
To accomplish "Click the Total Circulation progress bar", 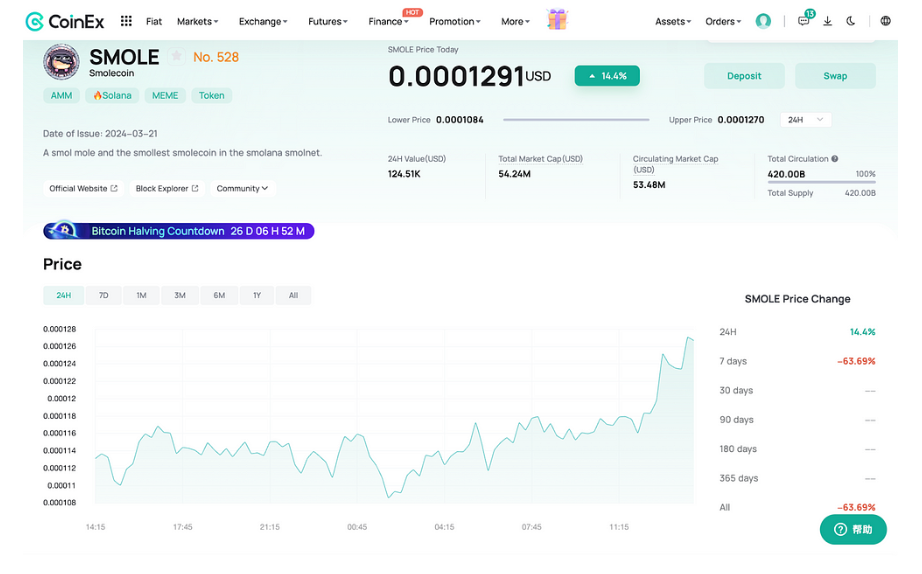I will click(x=821, y=182).
